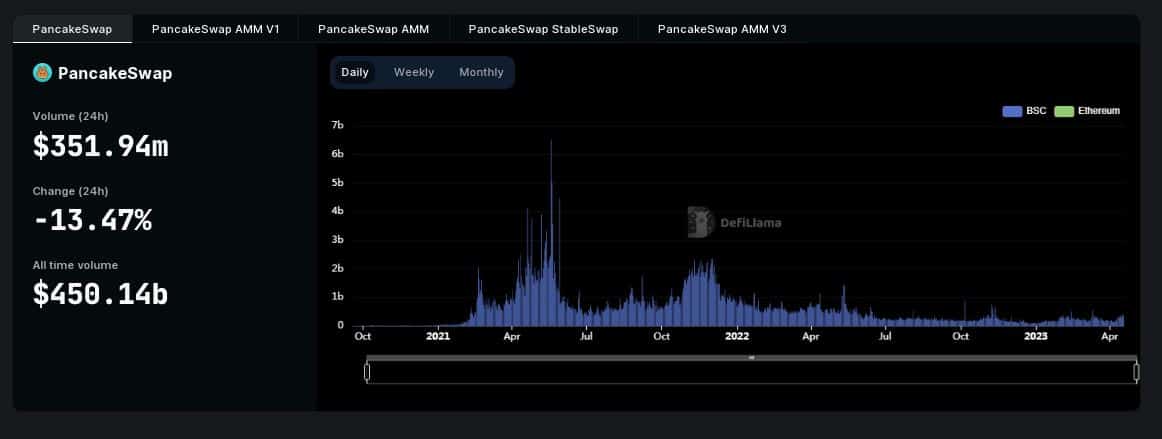Click the tallest volume bar peak
This screenshot has width=1162, height=439.
(x=551, y=142)
